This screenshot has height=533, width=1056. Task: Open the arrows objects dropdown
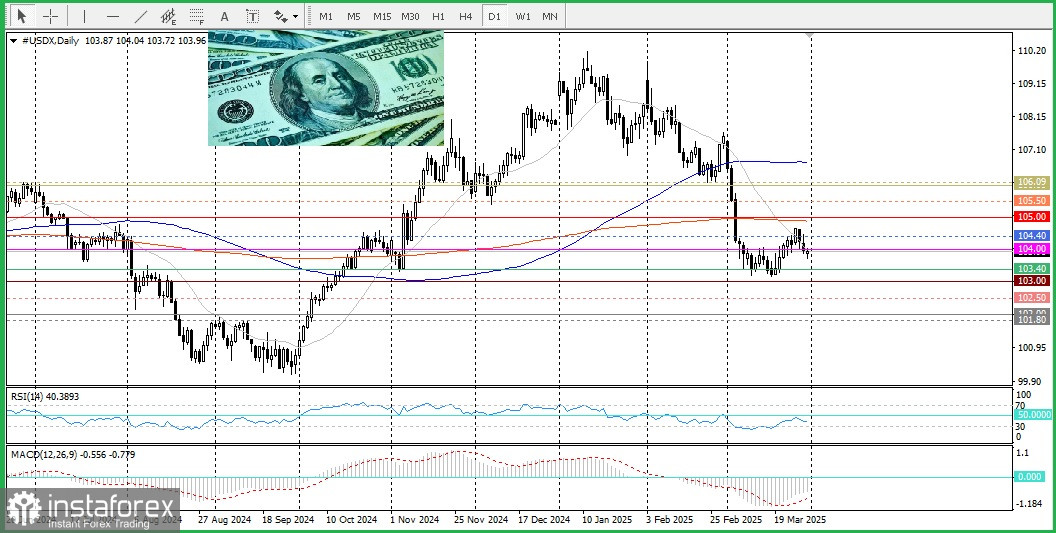[286, 16]
